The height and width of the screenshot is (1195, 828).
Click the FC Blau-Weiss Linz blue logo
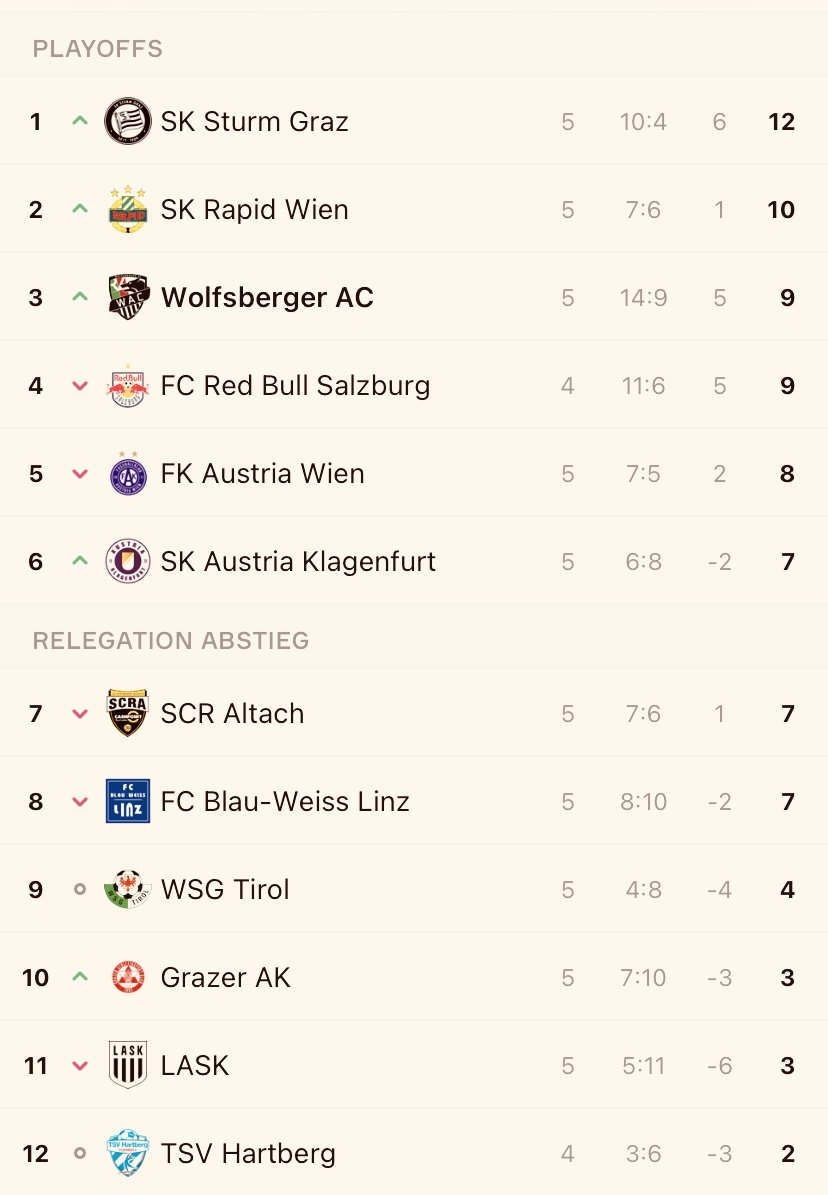pos(127,802)
